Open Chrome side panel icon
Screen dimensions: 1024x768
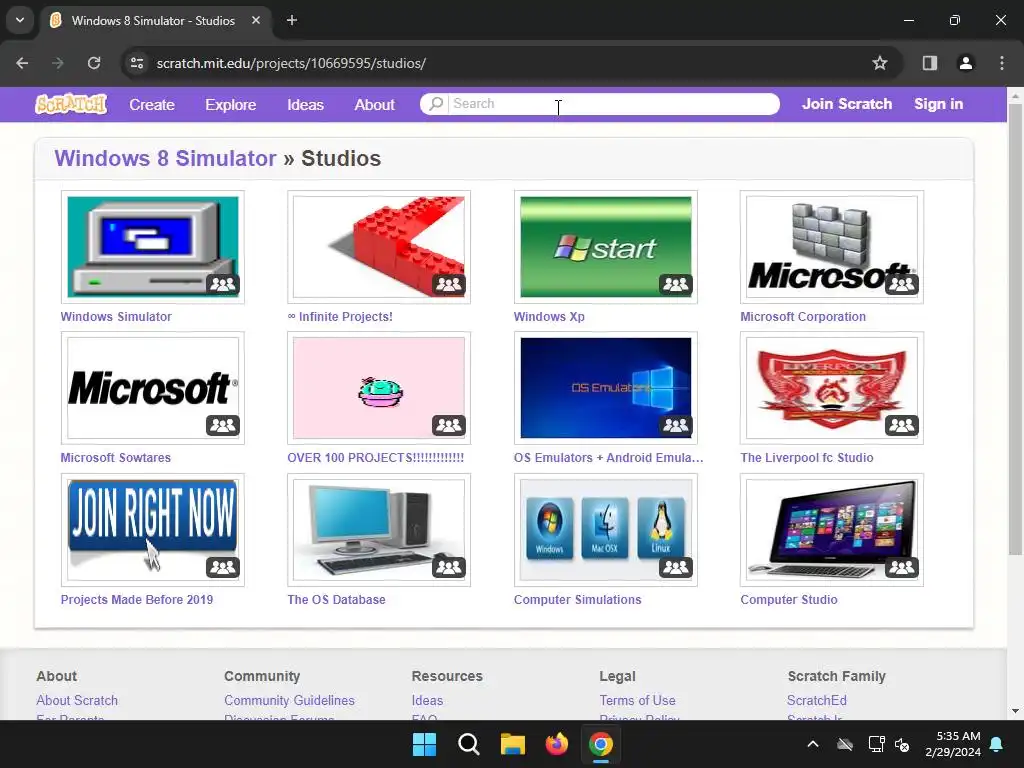pos(930,63)
